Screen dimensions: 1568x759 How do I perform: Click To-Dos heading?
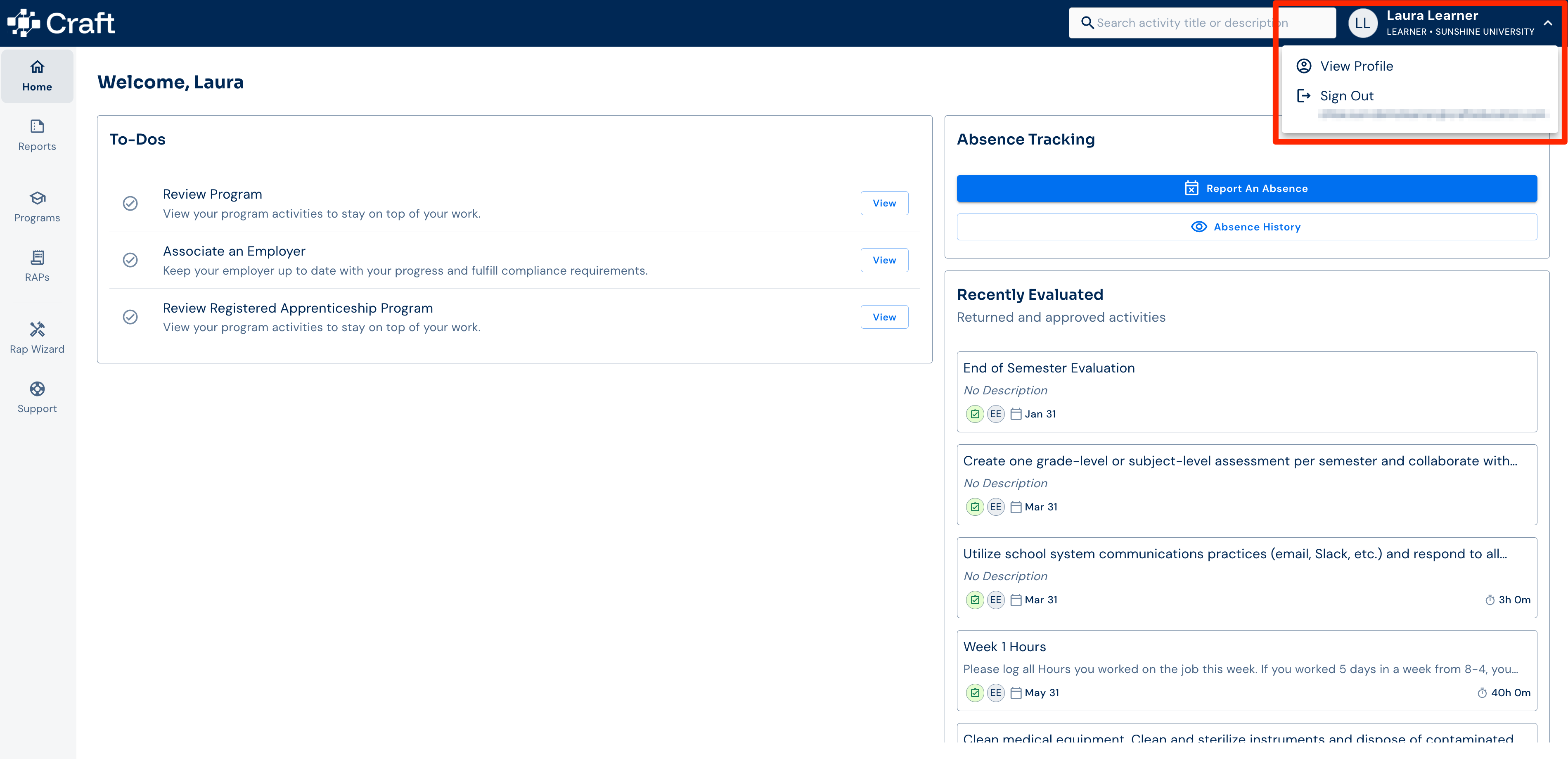137,140
